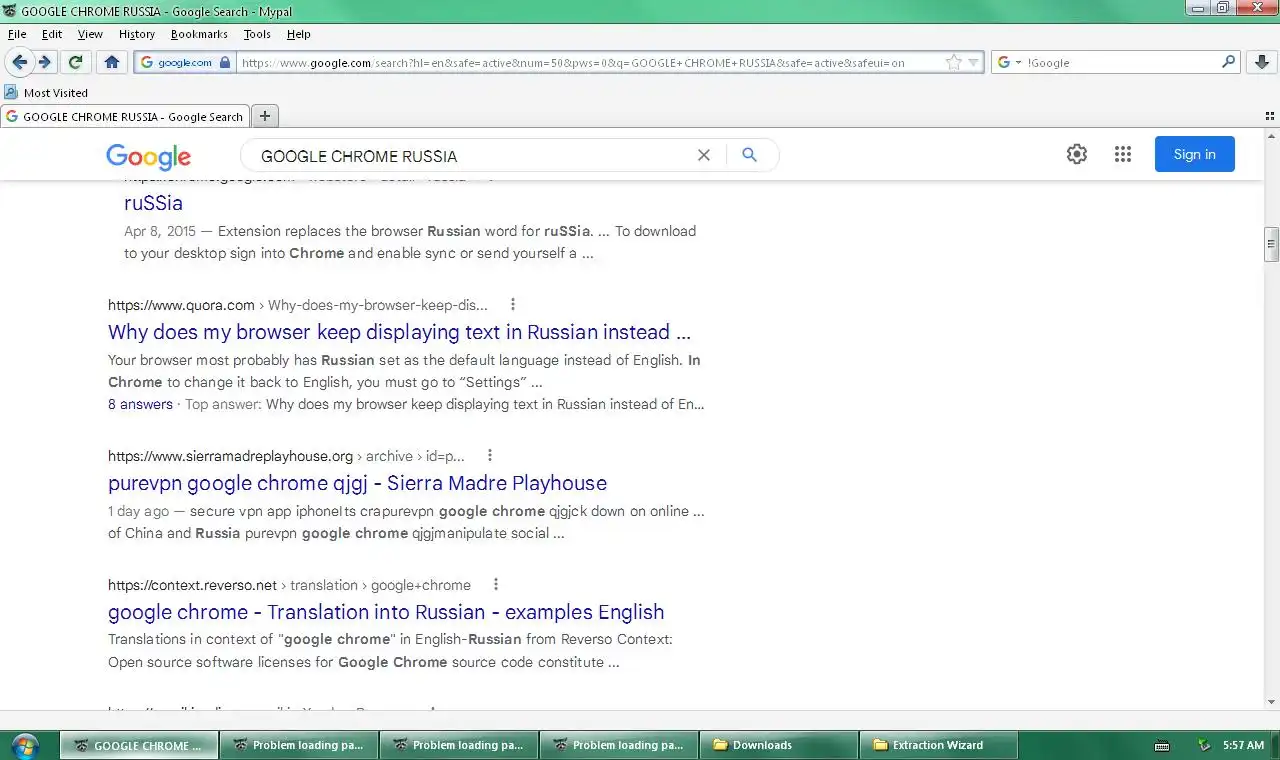Open Google settings gear icon

[1077, 154]
